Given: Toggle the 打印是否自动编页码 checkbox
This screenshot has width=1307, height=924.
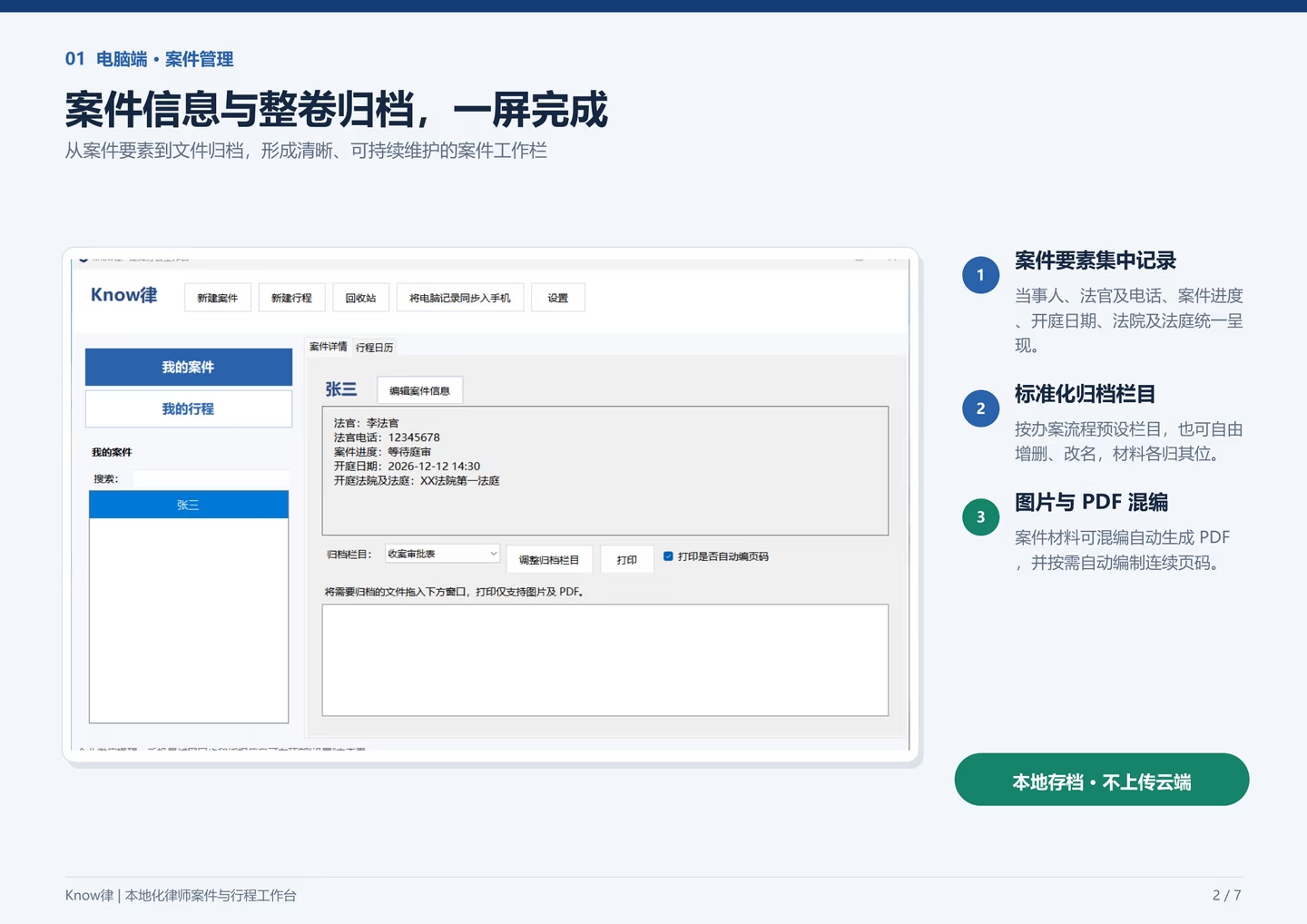Looking at the screenshot, I should click(x=668, y=556).
